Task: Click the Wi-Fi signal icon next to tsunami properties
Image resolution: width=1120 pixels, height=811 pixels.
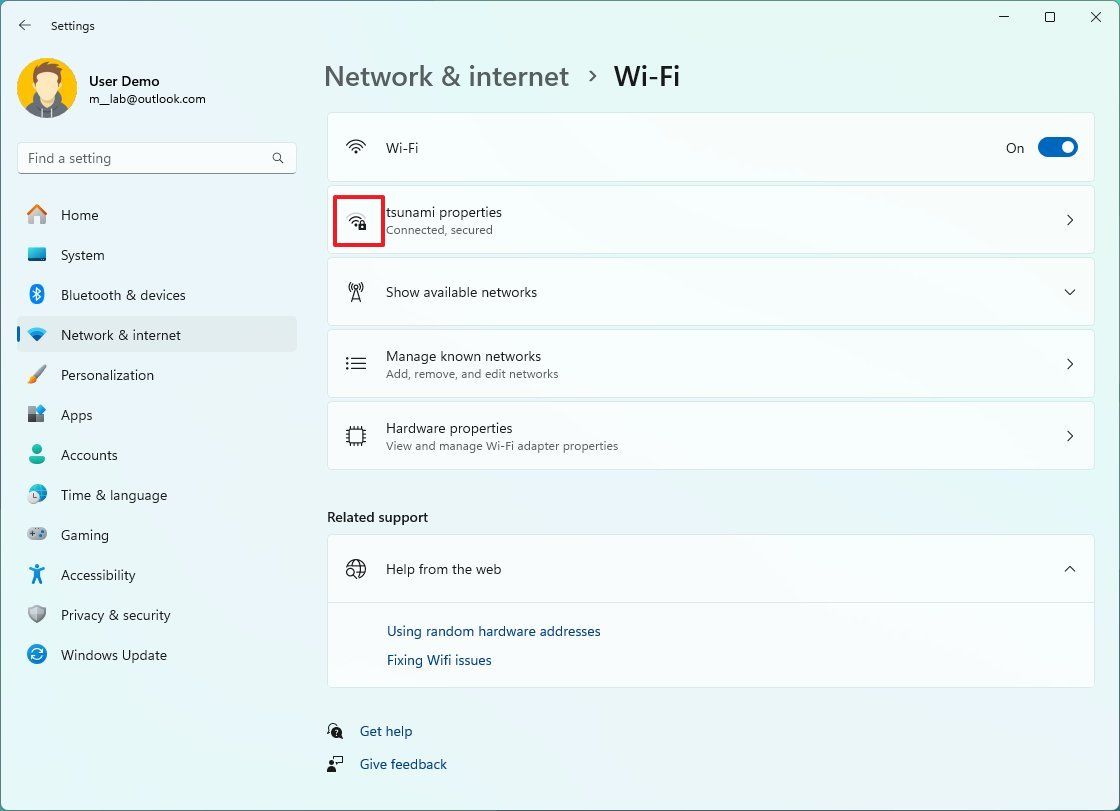Action: point(358,220)
